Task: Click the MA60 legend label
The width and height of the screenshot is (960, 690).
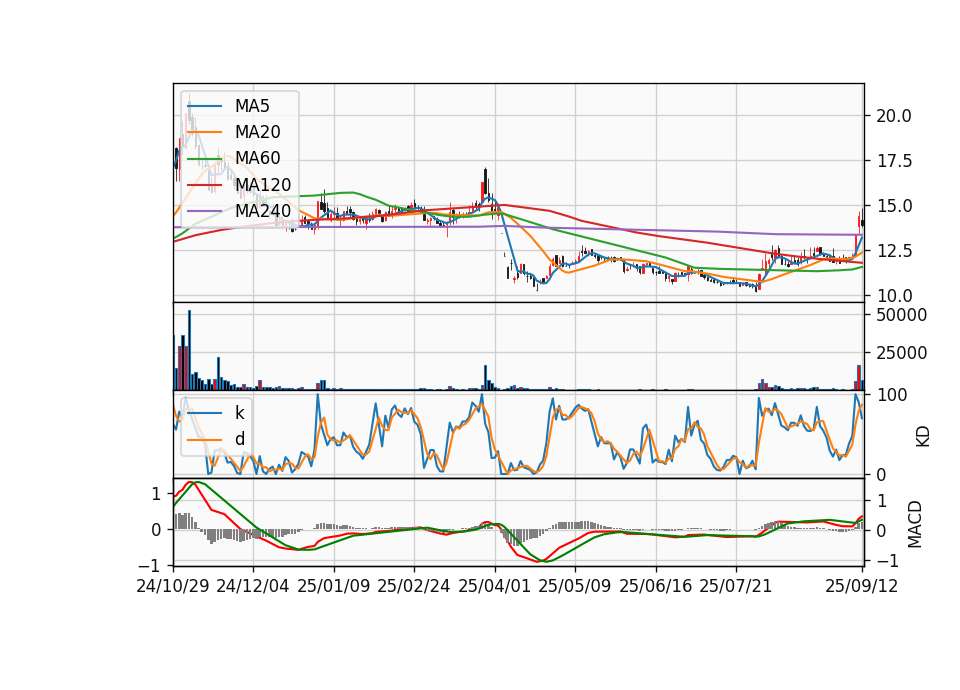Action: 257,159
